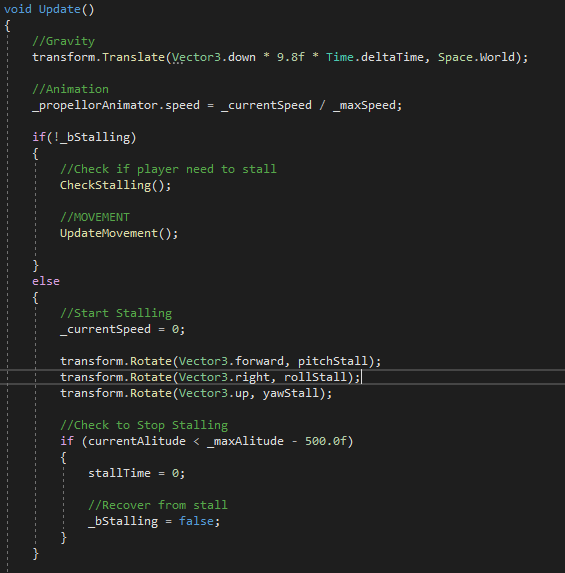Place cursor on the '500.0f' value

(x=326, y=441)
